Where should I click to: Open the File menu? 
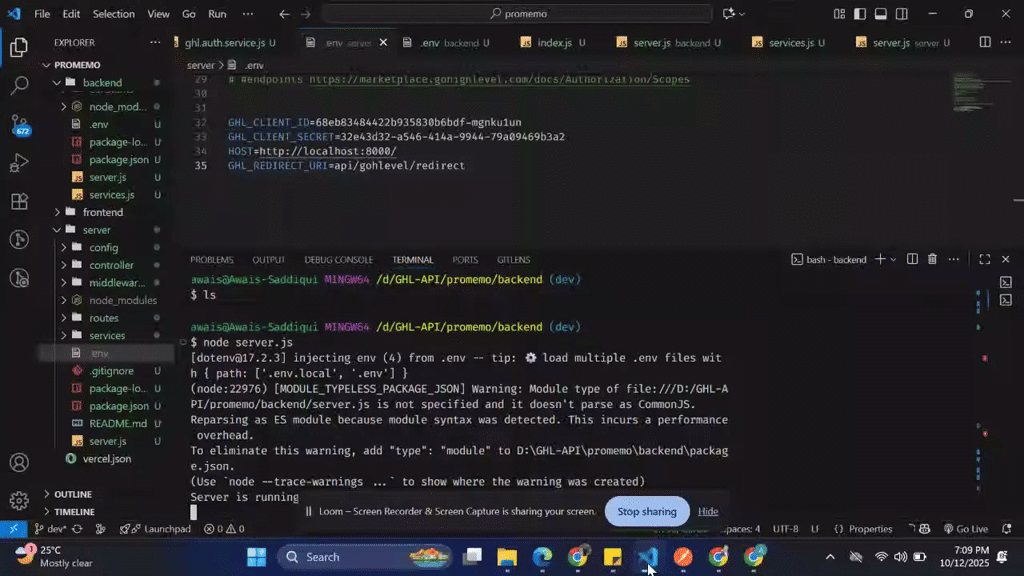[x=42, y=14]
